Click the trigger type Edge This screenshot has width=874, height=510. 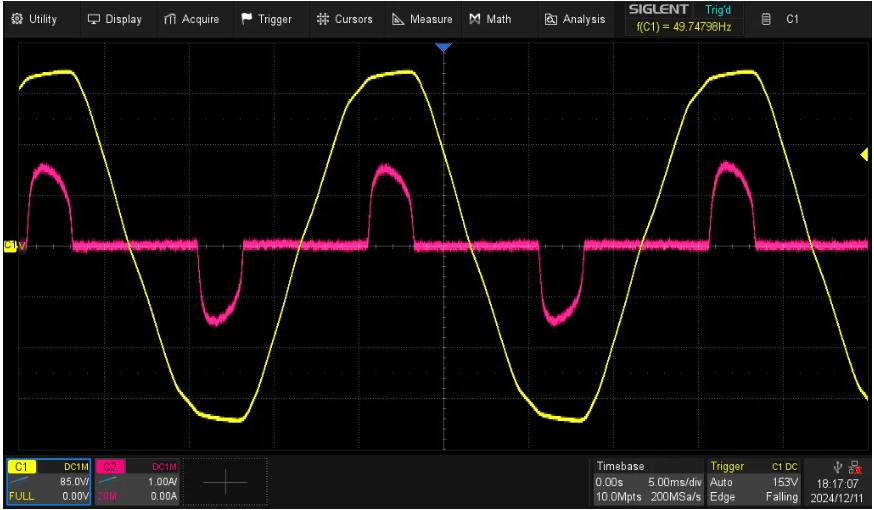pos(722,496)
